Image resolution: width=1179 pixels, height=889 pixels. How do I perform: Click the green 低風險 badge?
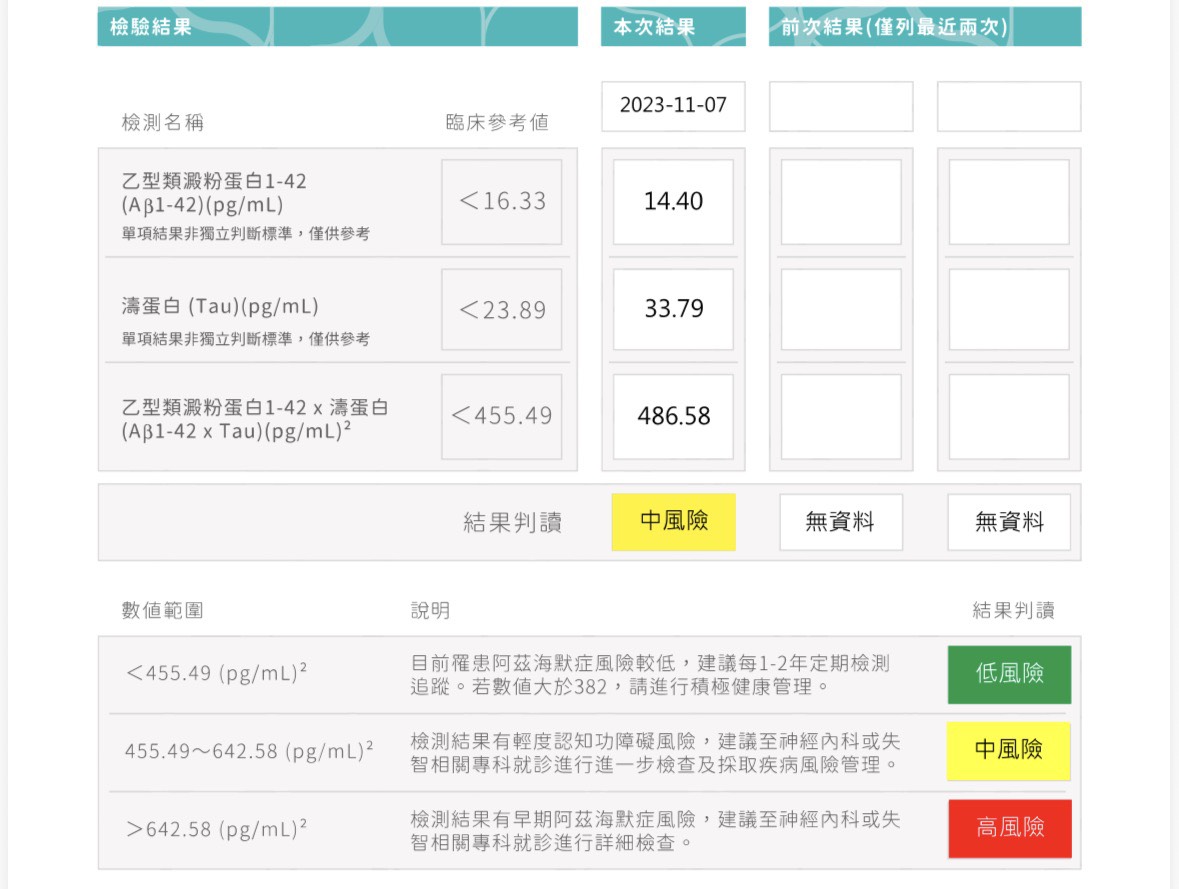[1009, 675]
